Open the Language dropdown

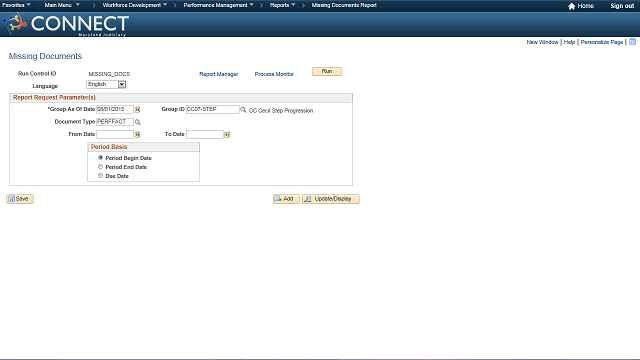point(106,84)
